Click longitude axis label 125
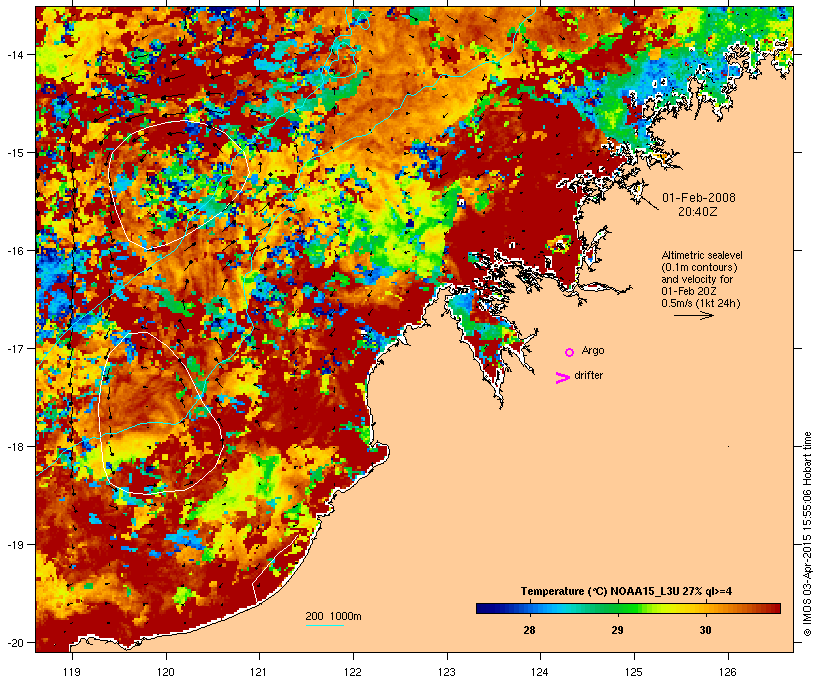 [634, 672]
